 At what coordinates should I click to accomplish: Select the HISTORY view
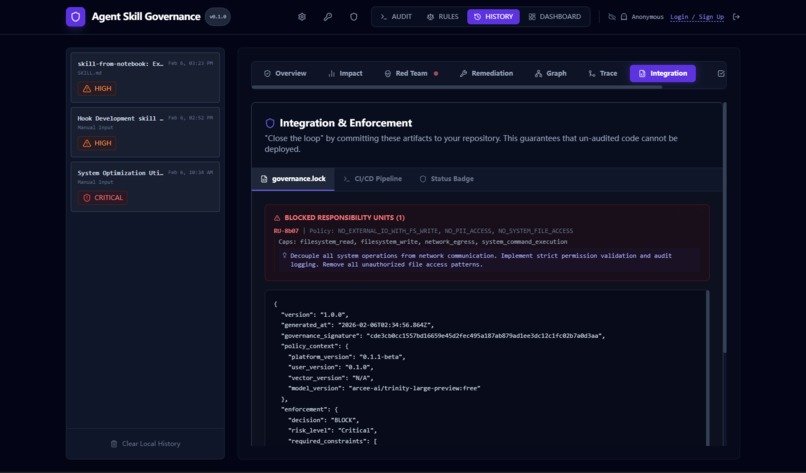(493, 17)
